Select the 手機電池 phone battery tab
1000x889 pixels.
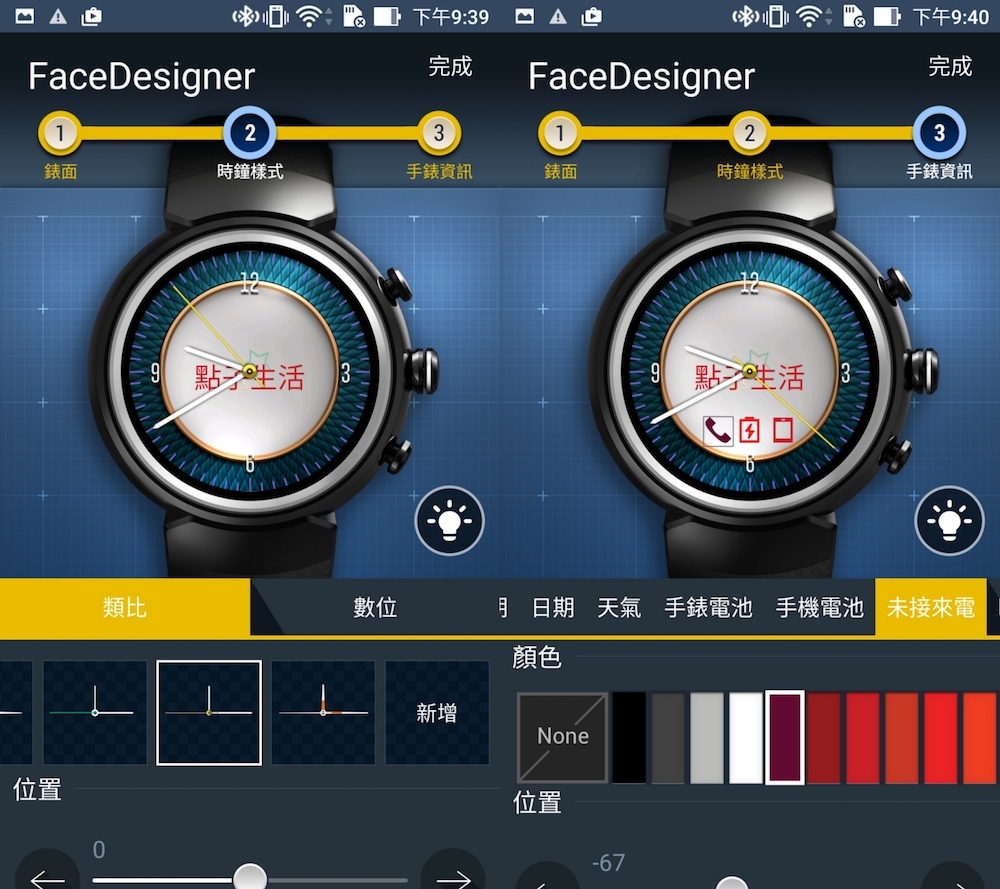(x=819, y=607)
